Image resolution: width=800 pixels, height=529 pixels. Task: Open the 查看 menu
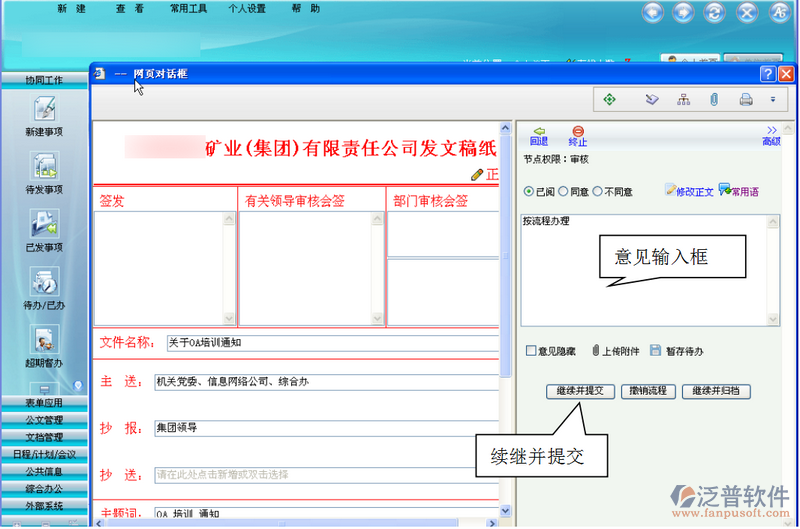coord(130,9)
